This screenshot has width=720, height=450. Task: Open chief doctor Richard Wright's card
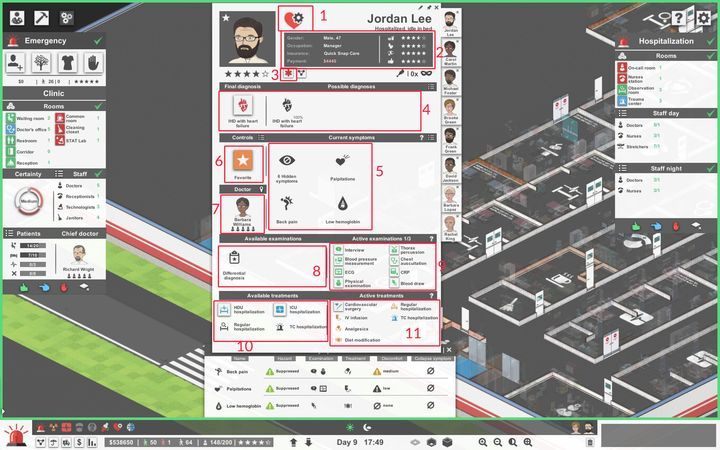79,261
